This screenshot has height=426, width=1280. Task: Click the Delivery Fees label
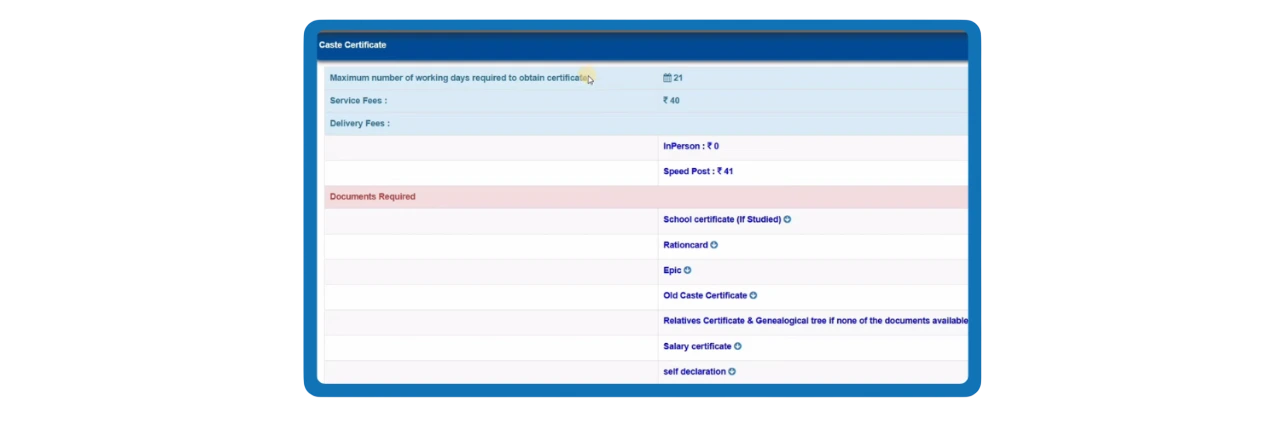pyautogui.click(x=360, y=124)
